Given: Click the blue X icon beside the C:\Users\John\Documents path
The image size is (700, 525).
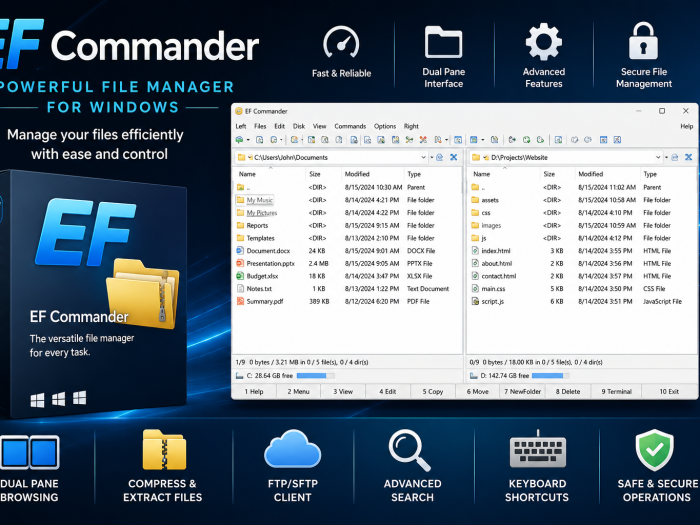Looking at the screenshot, I should click(454, 157).
